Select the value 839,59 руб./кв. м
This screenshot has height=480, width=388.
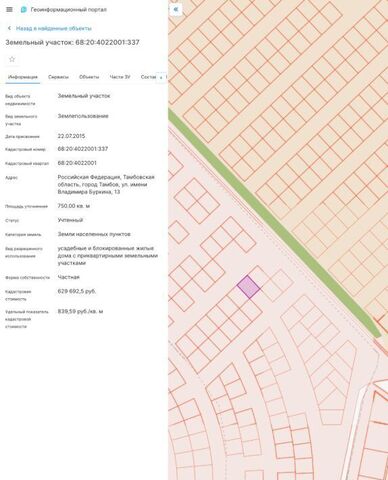click(x=80, y=311)
